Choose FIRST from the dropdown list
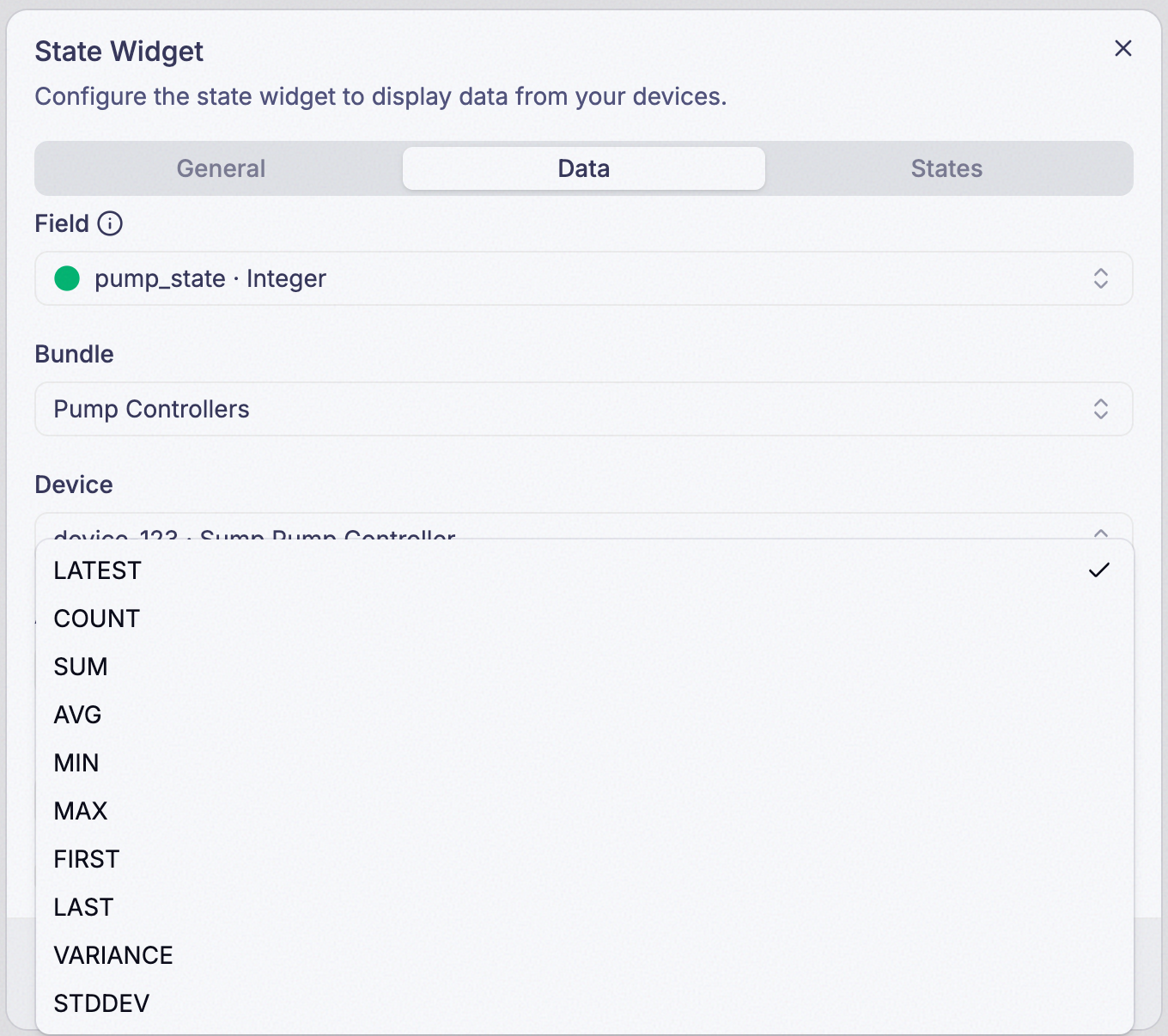The image size is (1168, 1036). pyautogui.click(x=584, y=859)
